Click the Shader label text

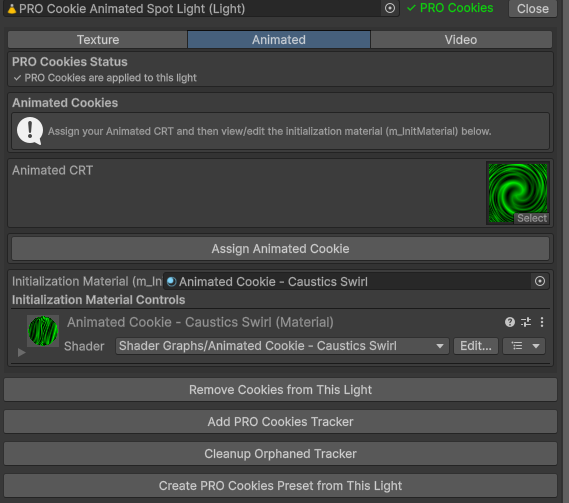coord(84,346)
